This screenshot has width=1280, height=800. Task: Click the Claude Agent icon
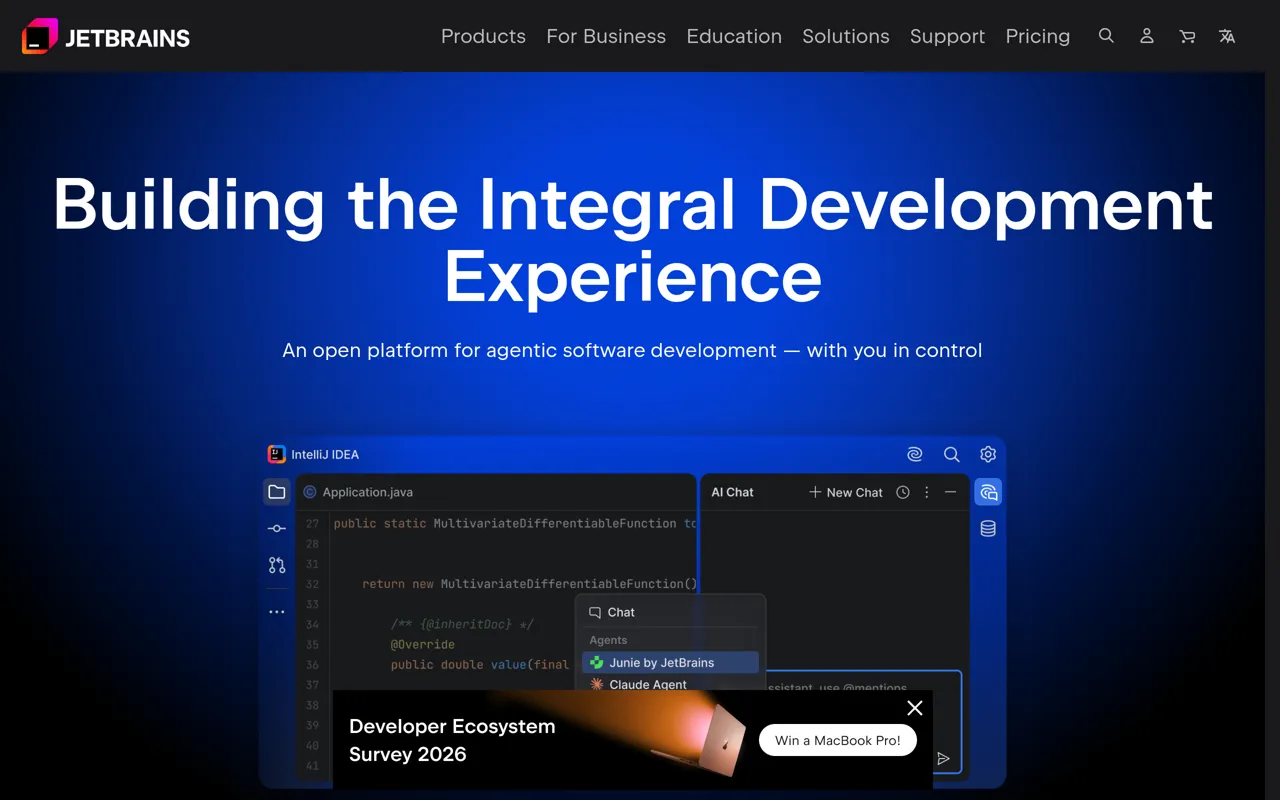click(x=596, y=685)
